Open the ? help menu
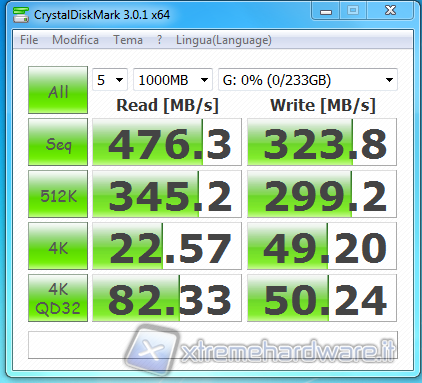422x383 pixels. click(159, 40)
